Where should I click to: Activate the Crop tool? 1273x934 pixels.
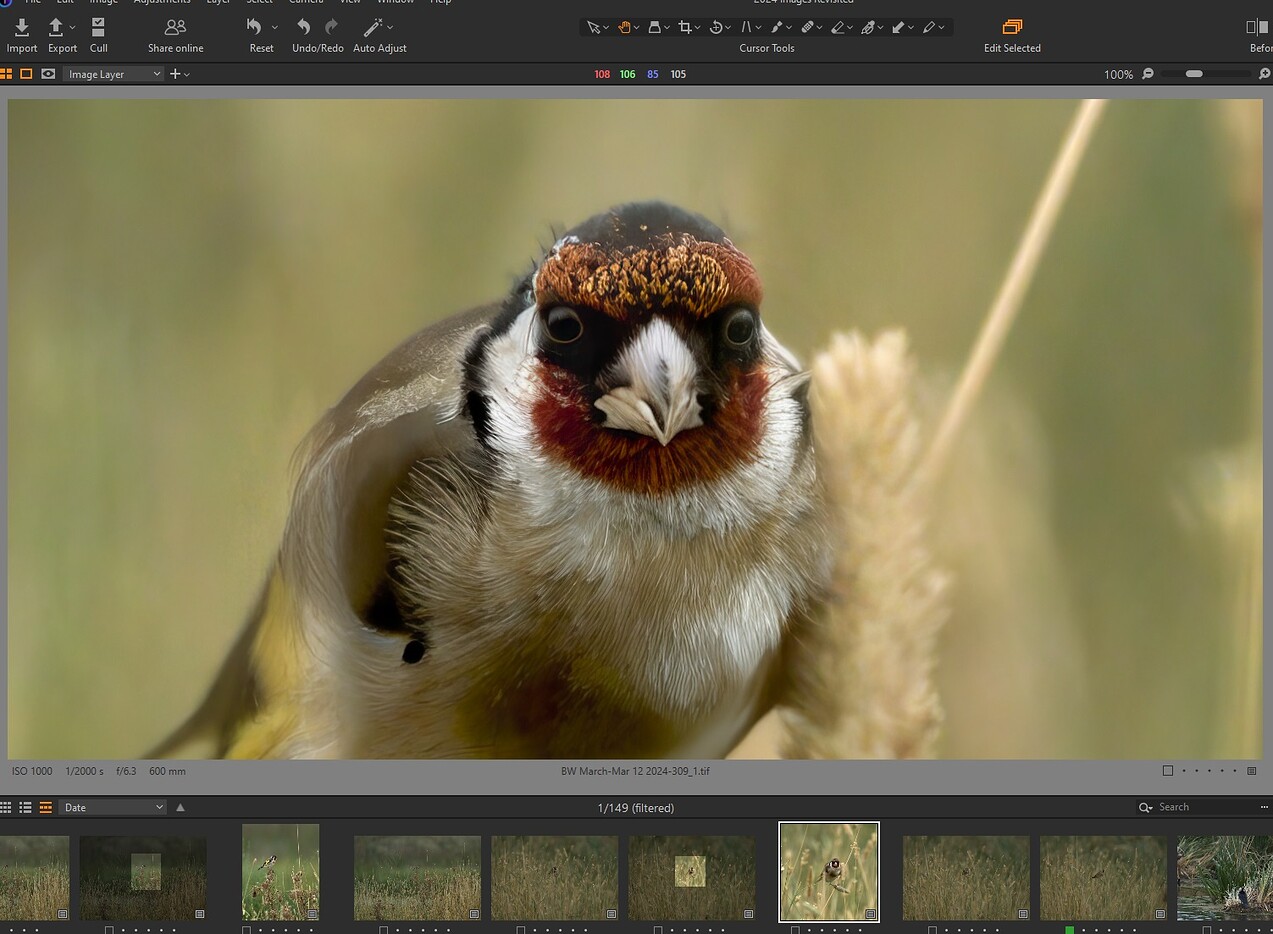(685, 27)
